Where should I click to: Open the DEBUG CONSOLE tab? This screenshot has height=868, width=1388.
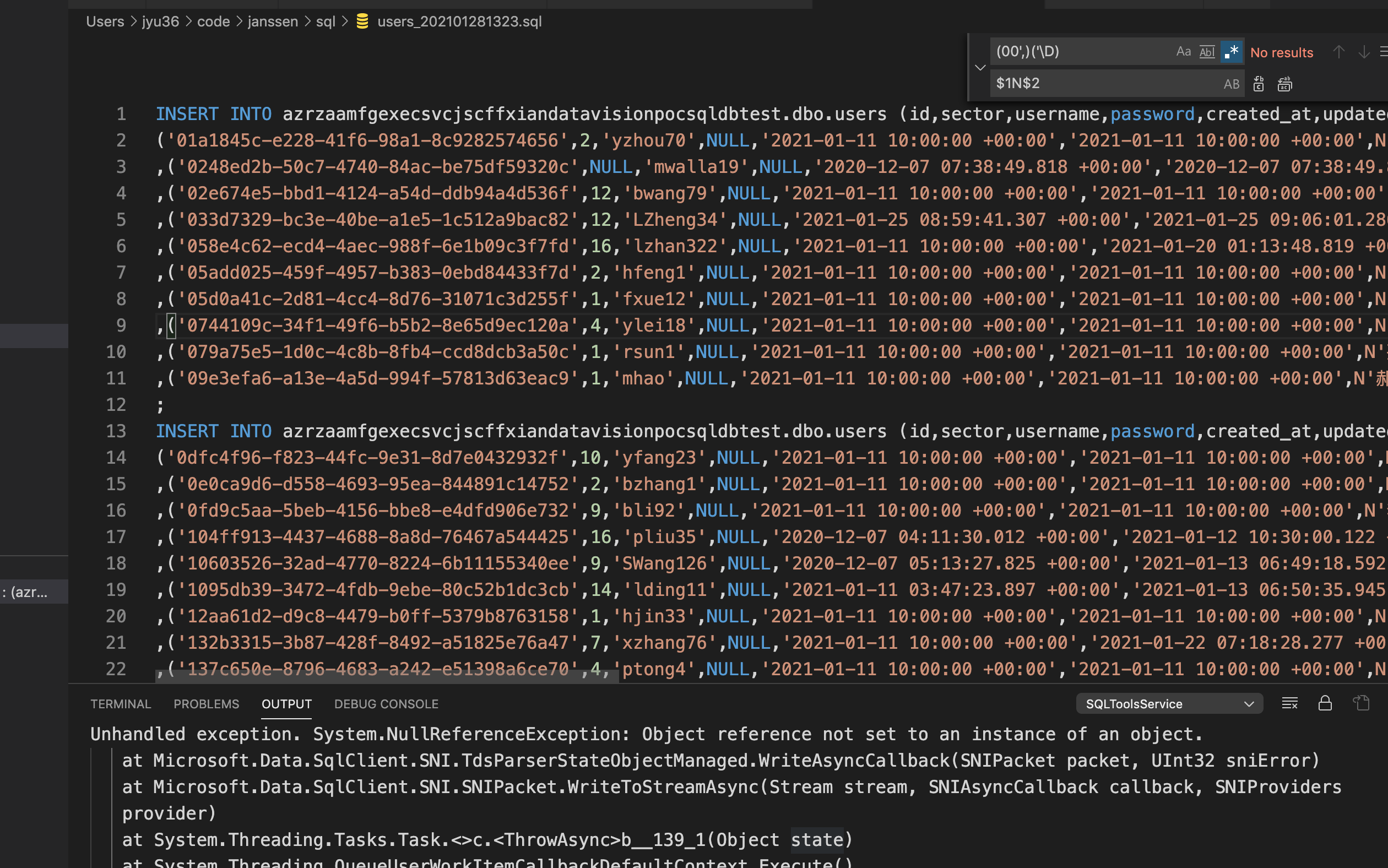coord(386,704)
